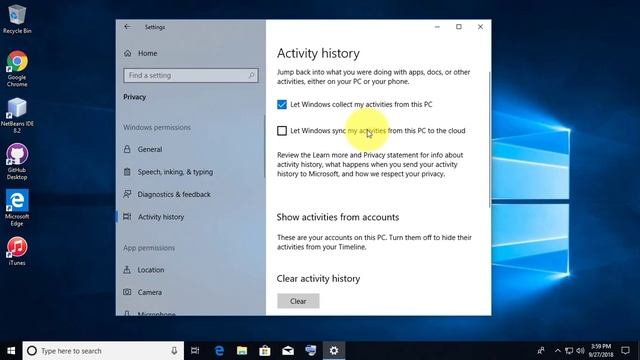Open the People icon in system tray
The image size is (640, 360).
tap(541, 351)
